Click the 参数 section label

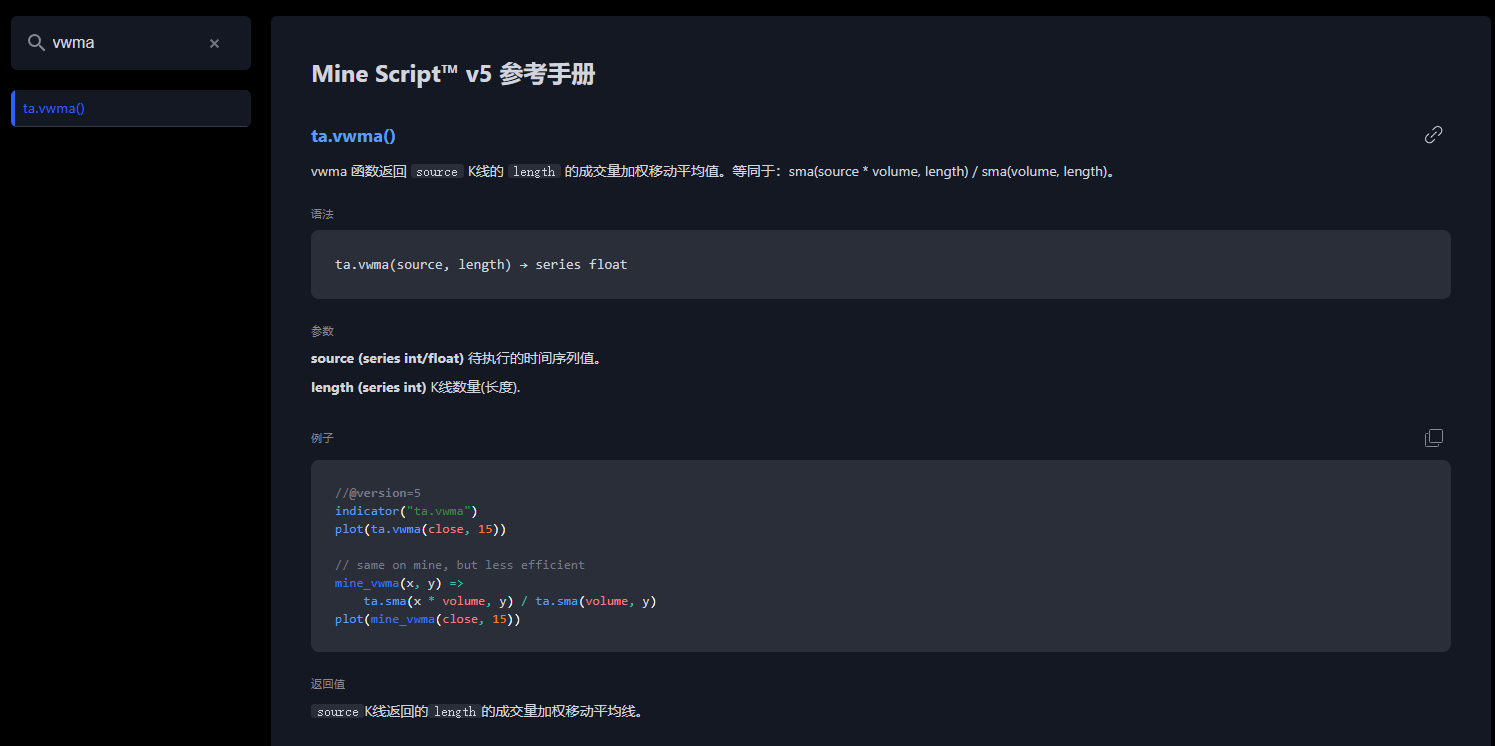[322, 330]
